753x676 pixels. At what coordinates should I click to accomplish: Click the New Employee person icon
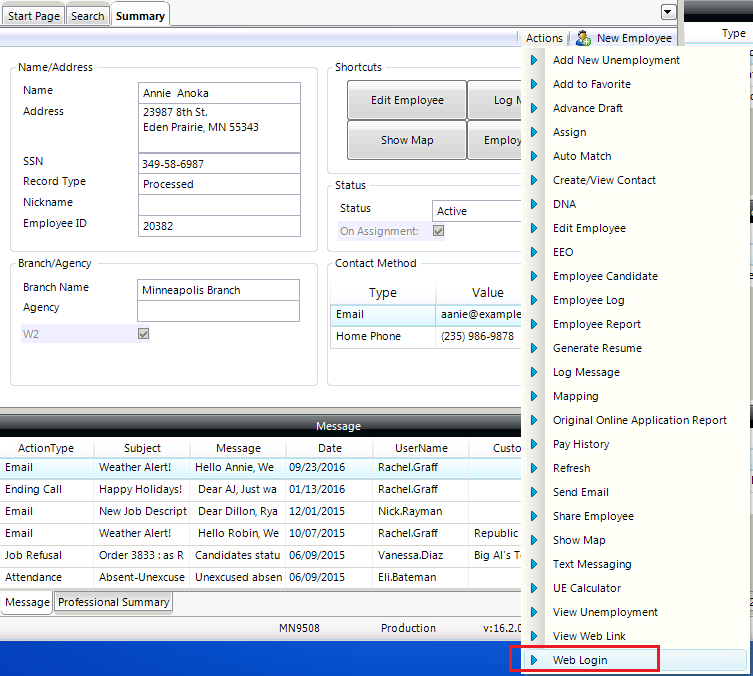(x=583, y=38)
